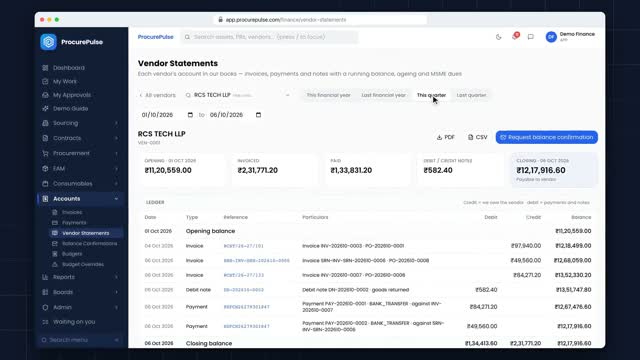Open Dashboard from the sidebar
Viewport: 640px width, 360px height.
point(69,68)
